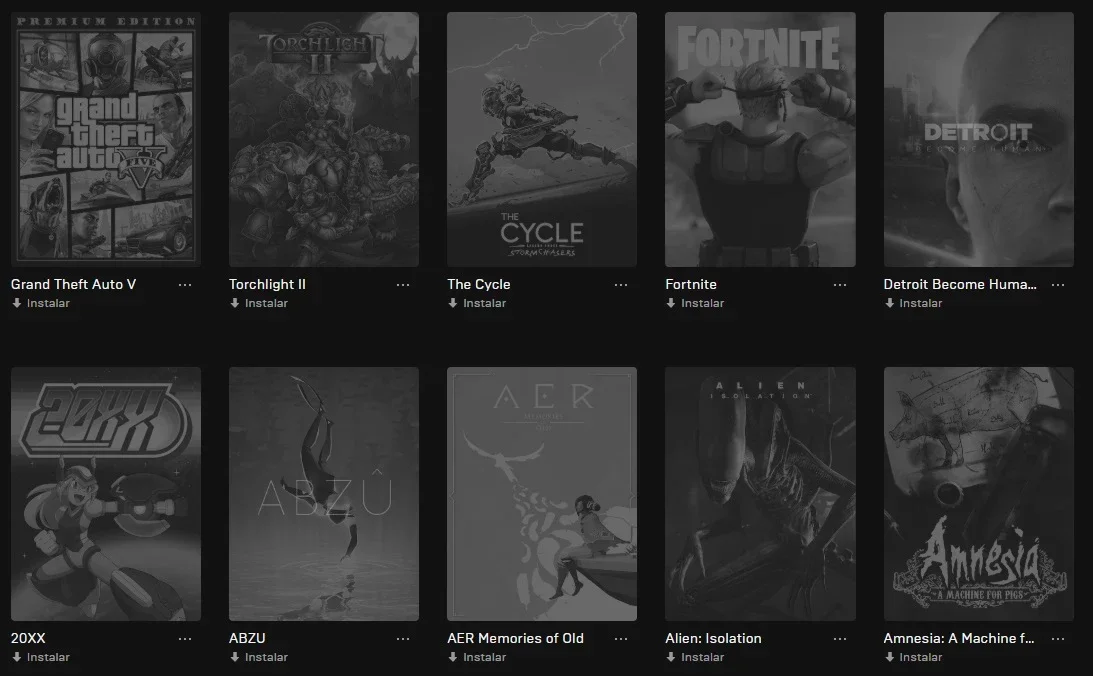This screenshot has width=1093, height=676.
Task: Open the three-dot menu for Torchlight II
Action: [x=403, y=285]
